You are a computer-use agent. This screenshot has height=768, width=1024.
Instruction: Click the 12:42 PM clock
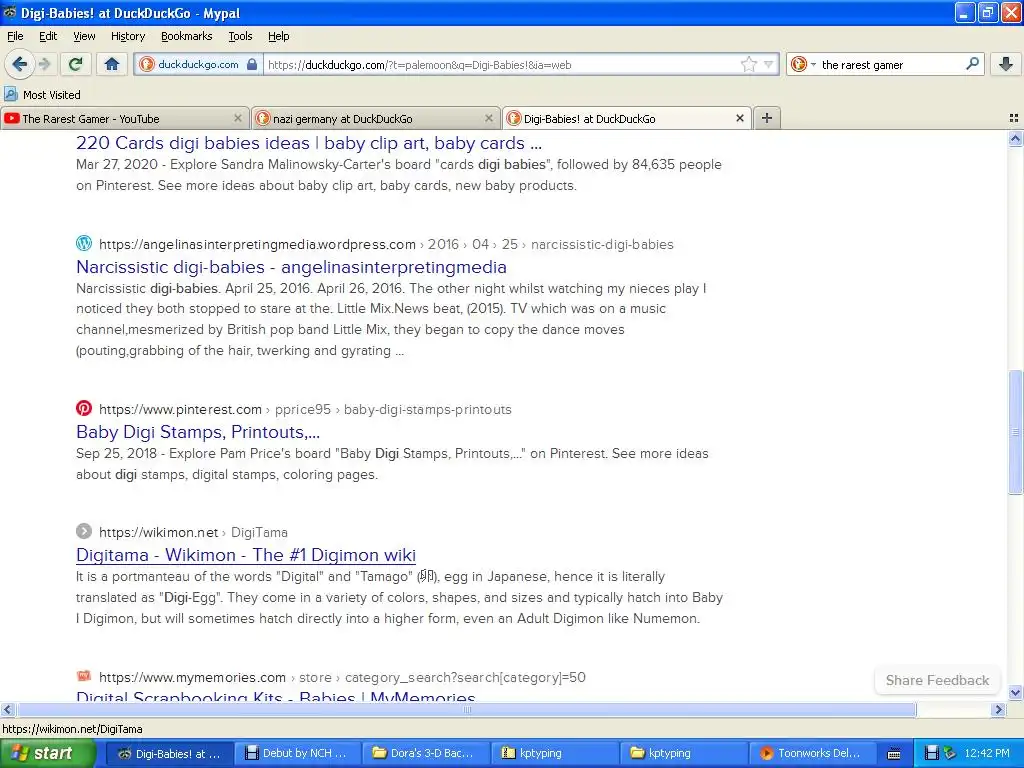tap(987, 753)
